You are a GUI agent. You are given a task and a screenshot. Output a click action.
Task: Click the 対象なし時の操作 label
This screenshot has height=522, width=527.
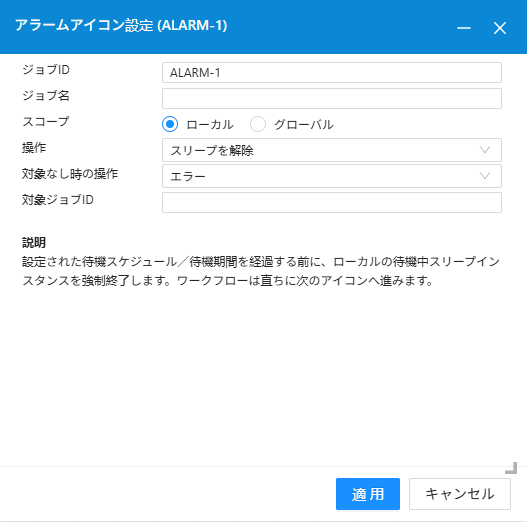70,174
